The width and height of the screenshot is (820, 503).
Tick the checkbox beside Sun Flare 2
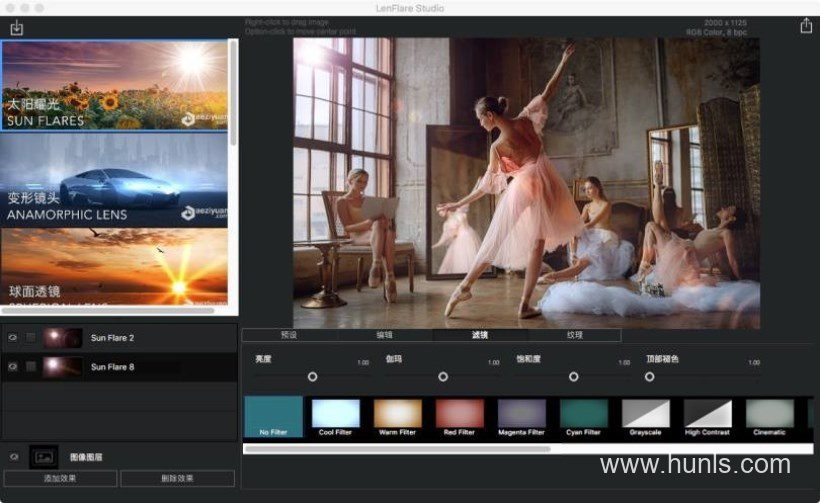[x=31, y=338]
